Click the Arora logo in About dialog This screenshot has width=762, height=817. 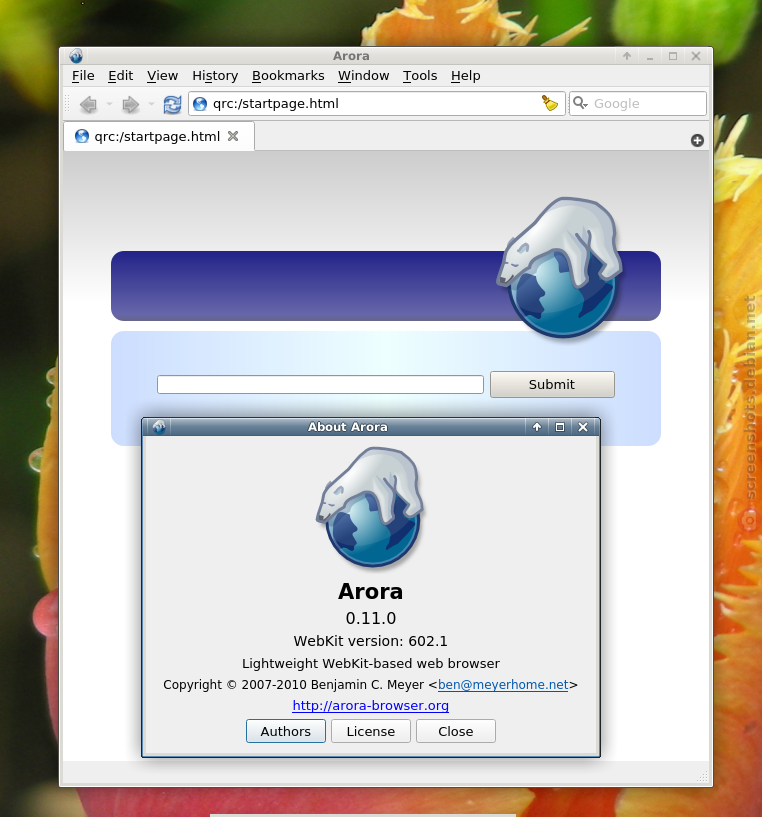coord(371,506)
